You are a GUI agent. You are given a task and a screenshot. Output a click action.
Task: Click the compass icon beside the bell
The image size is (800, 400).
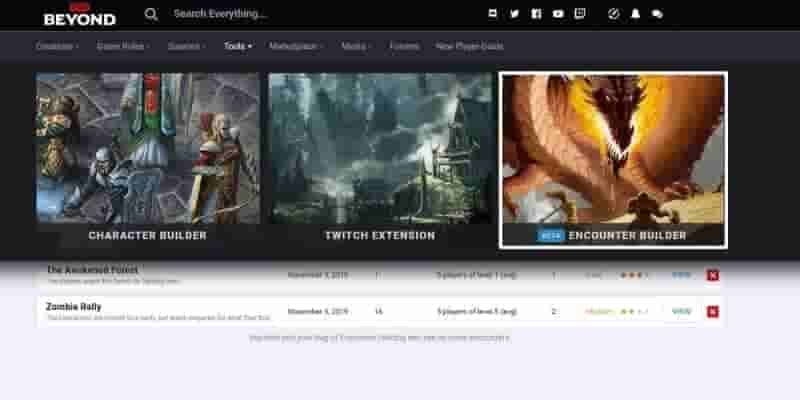[614, 14]
